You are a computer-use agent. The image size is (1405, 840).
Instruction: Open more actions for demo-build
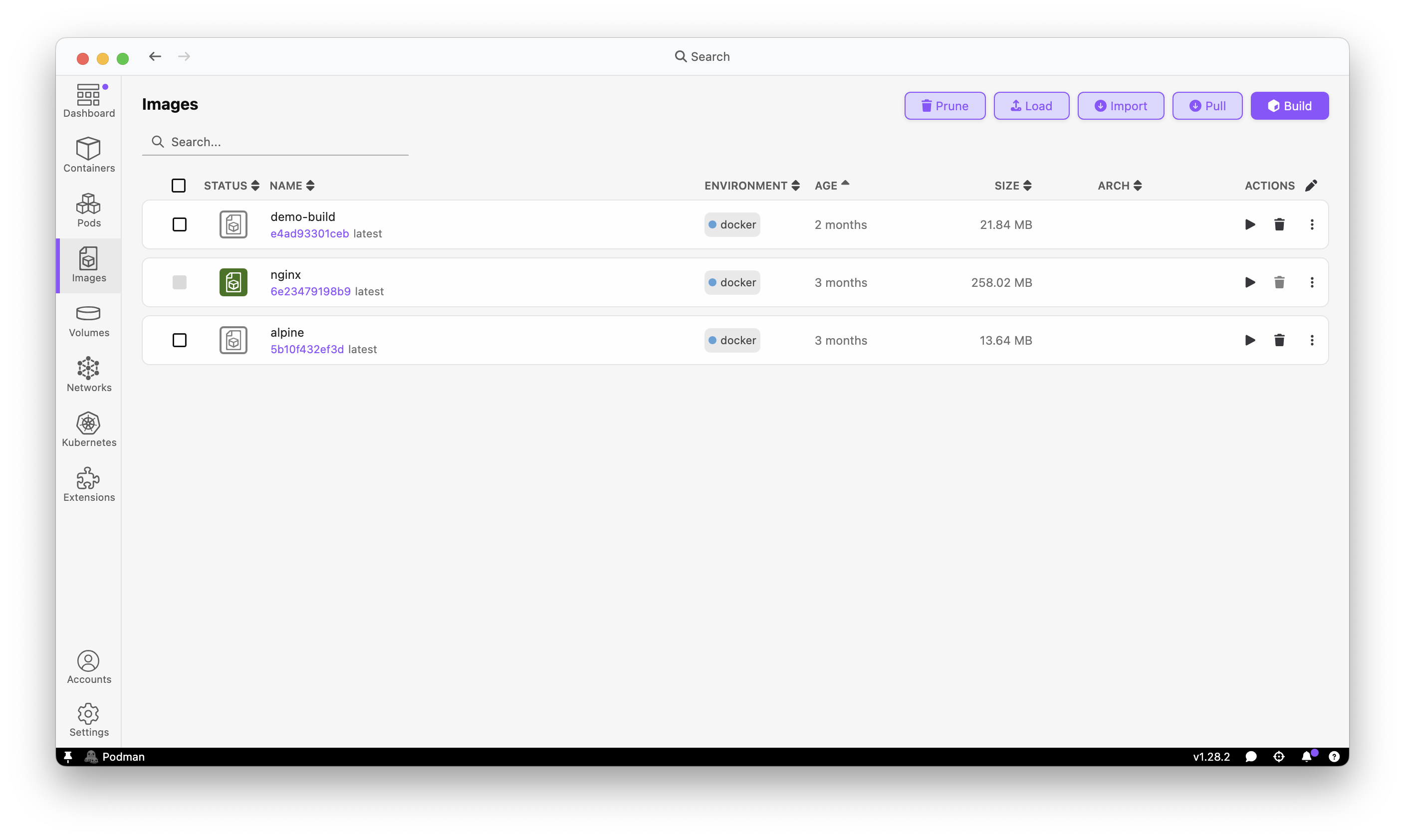point(1312,225)
